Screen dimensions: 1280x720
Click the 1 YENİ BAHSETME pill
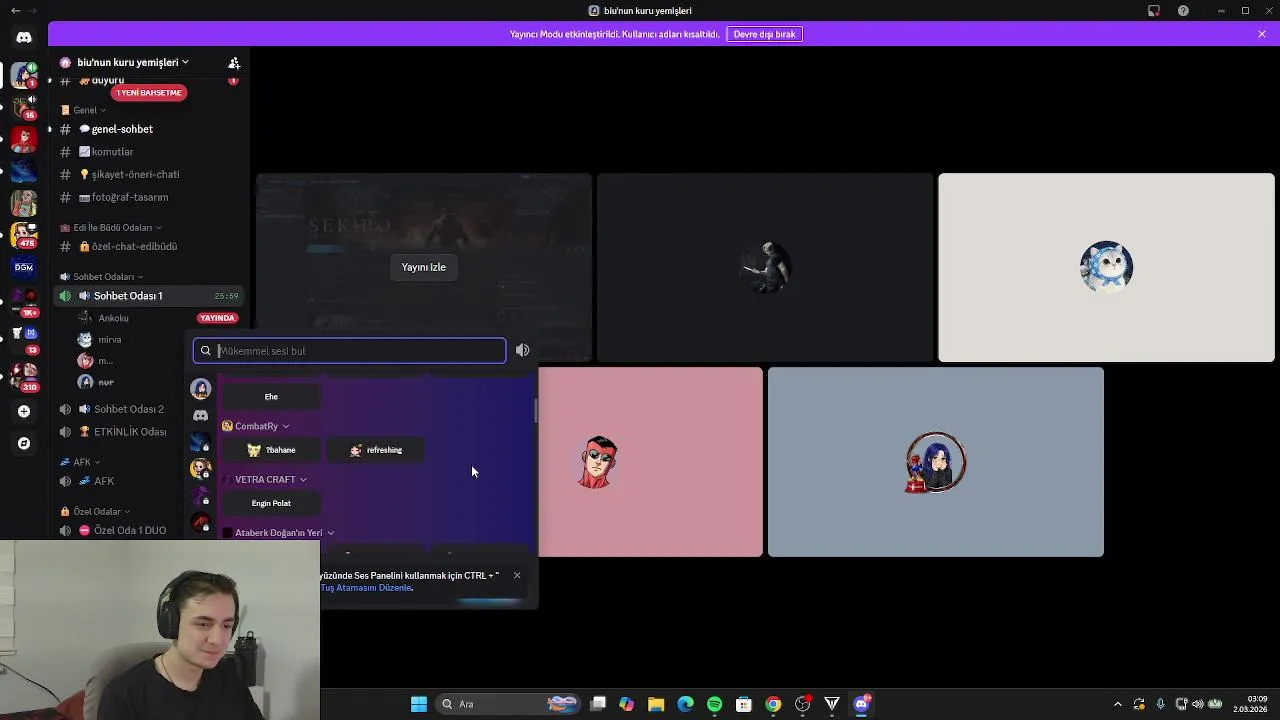click(x=149, y=93)
